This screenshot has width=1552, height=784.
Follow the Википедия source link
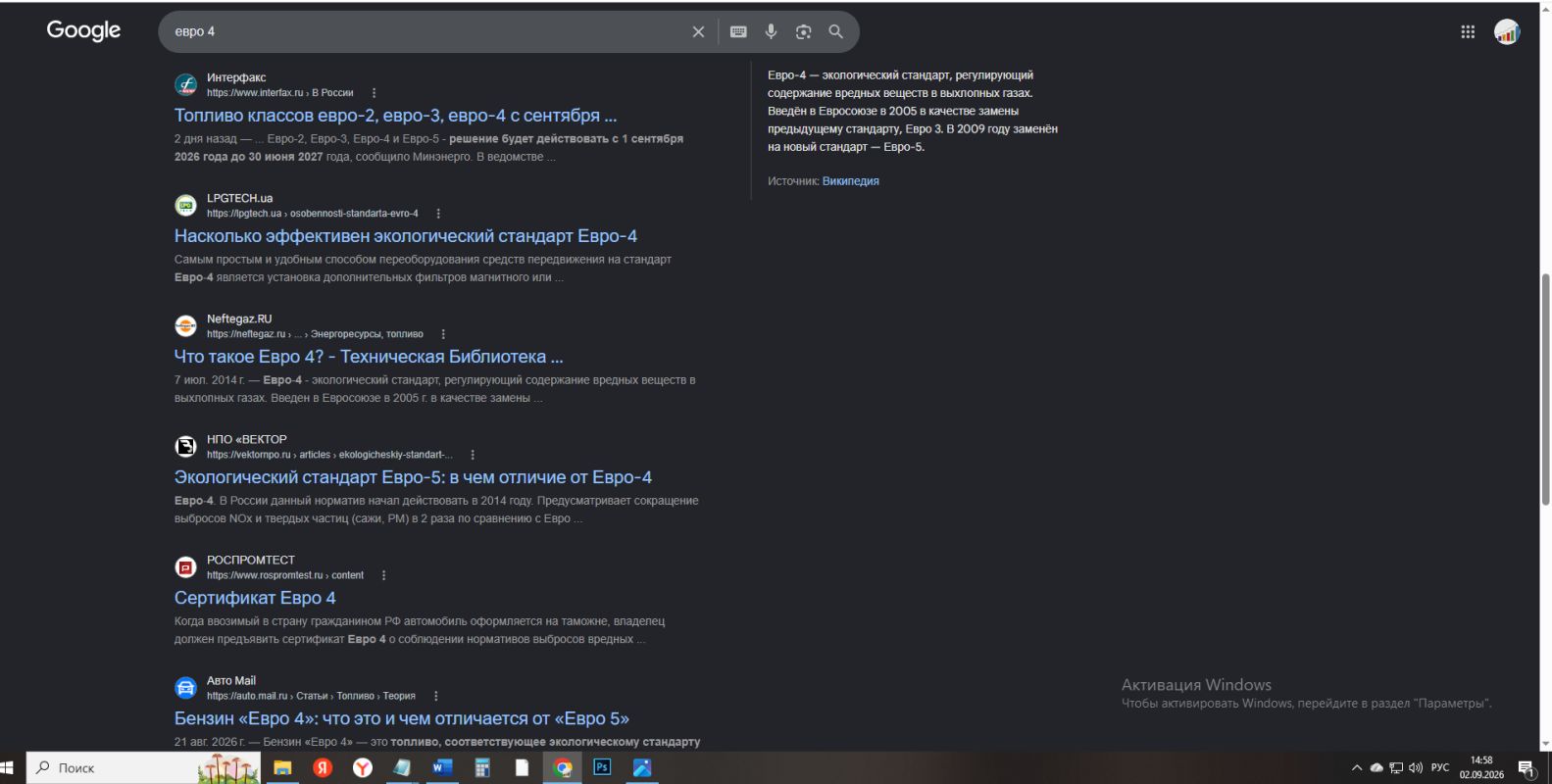pos(851,181)
